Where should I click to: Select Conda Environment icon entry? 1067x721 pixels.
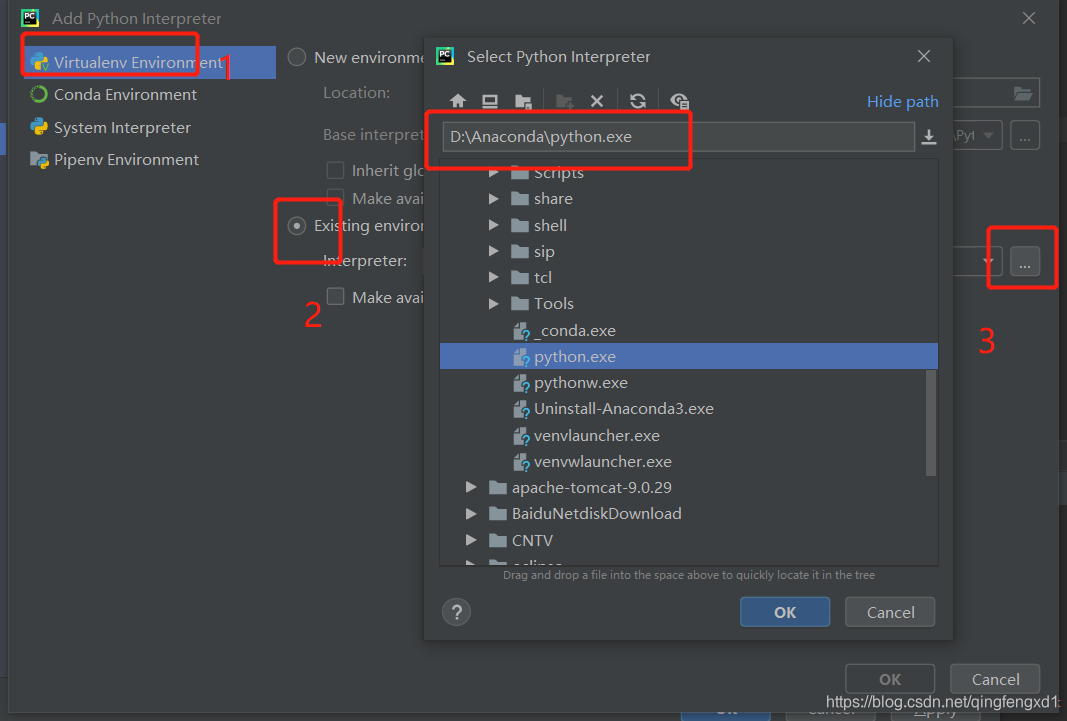[x=39, y=95]
